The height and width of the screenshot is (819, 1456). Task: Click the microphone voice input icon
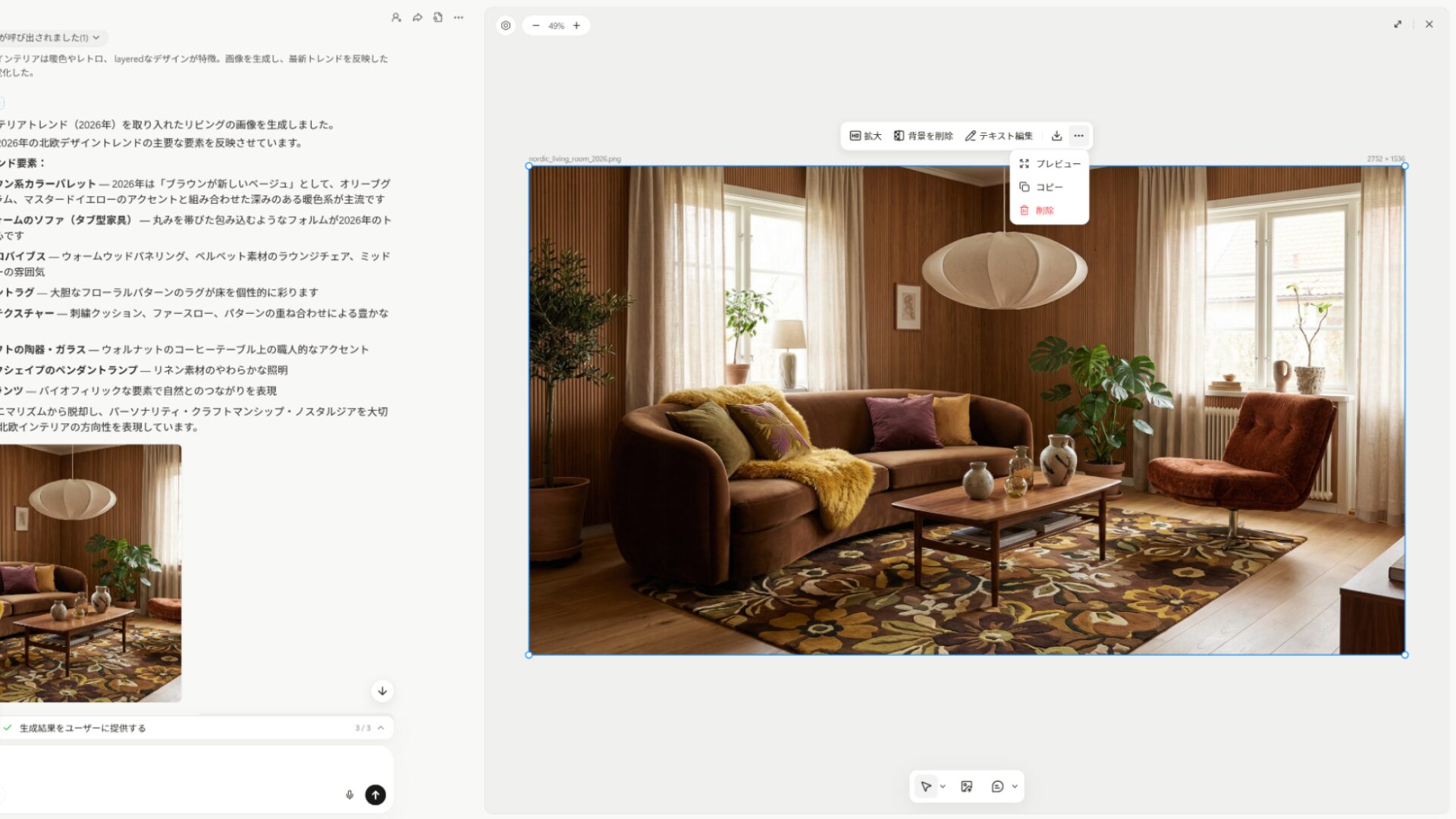[350, 795]
